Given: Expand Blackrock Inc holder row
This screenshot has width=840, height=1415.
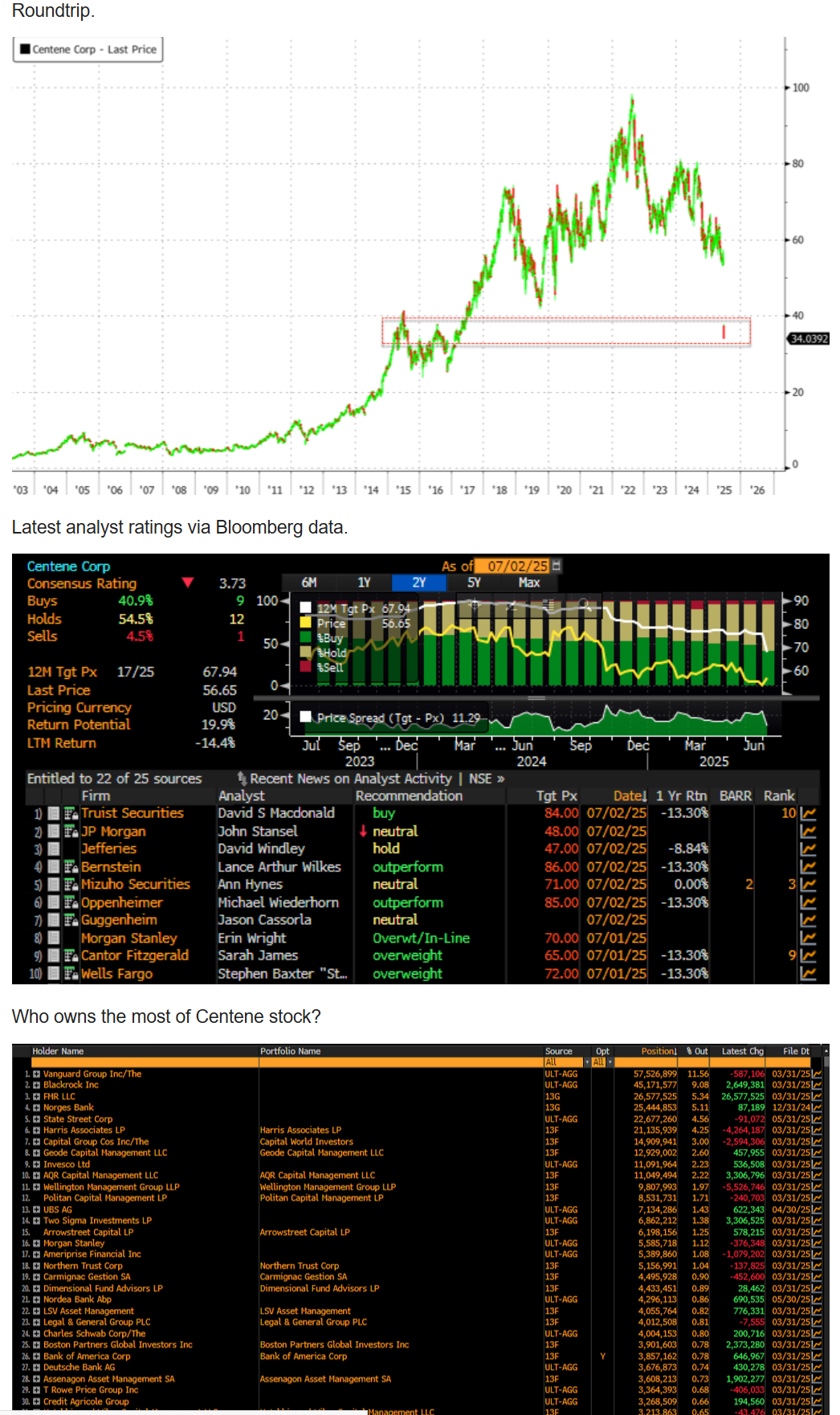Looking at the screenshot, I should pyautogui.click(x=36, y=1085).
